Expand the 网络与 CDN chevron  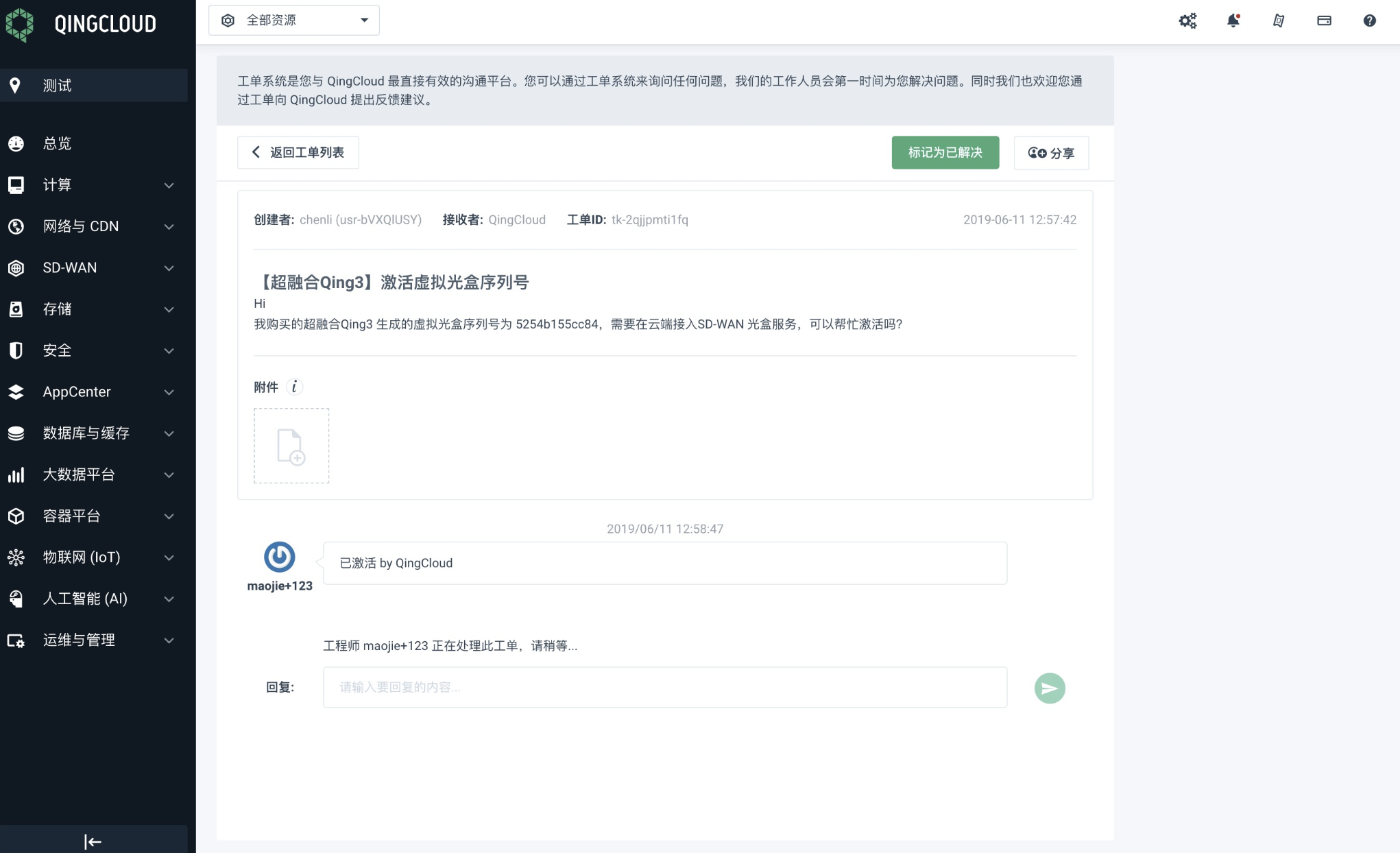tap(169, 227)
